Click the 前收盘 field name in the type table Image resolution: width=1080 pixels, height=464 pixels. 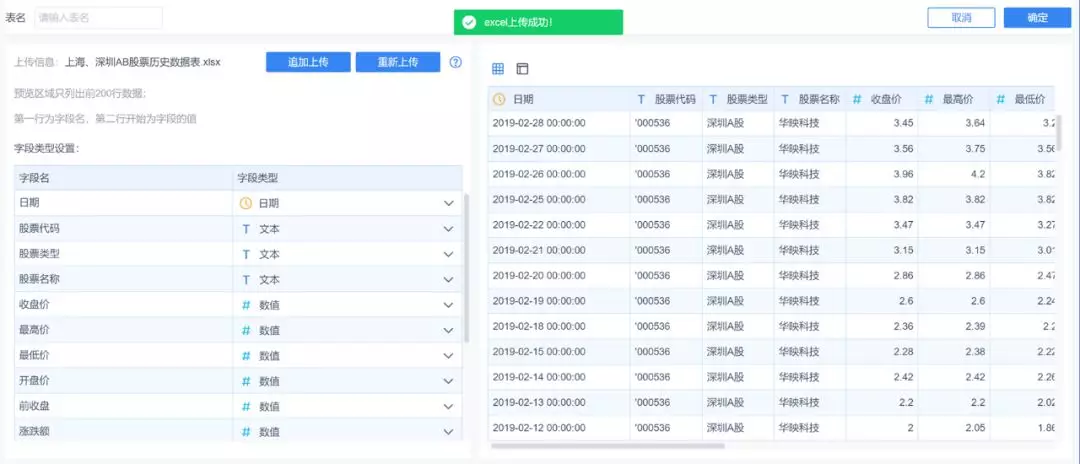pos(34,406)
